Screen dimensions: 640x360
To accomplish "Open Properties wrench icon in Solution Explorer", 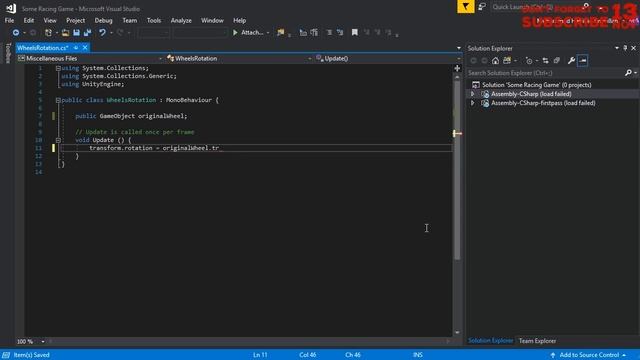I will [571, 61].
